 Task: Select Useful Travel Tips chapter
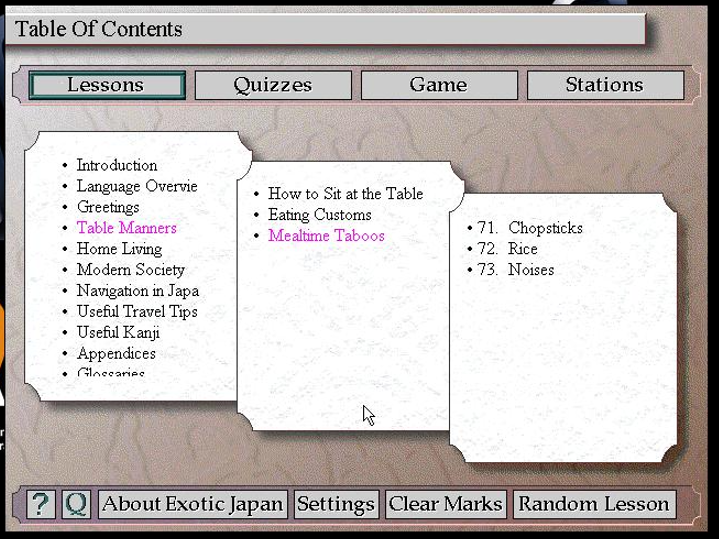point(137,311)
